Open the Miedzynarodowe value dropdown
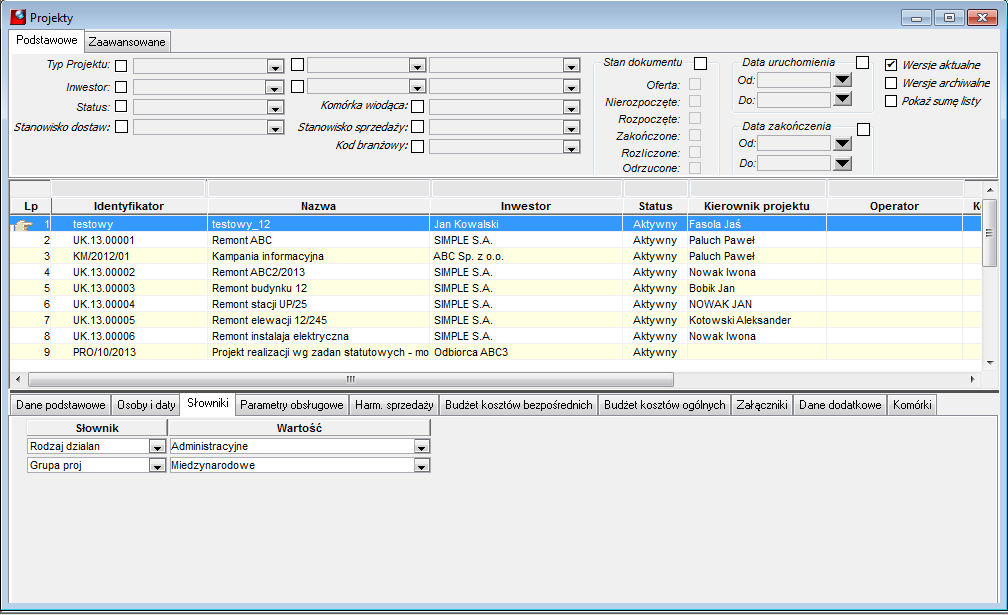The image size is (1008, 615). click(x=421, y=466)
